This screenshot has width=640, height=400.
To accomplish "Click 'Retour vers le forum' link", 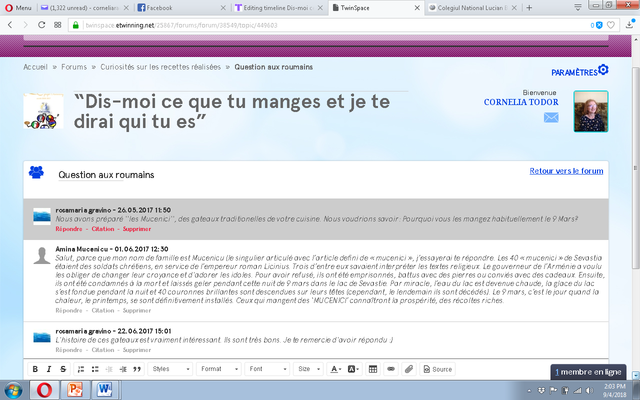I will 566,171.
